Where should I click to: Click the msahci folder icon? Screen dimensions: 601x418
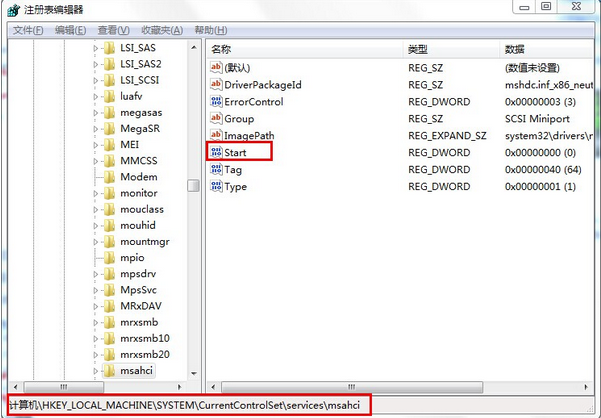click(109, 372)
